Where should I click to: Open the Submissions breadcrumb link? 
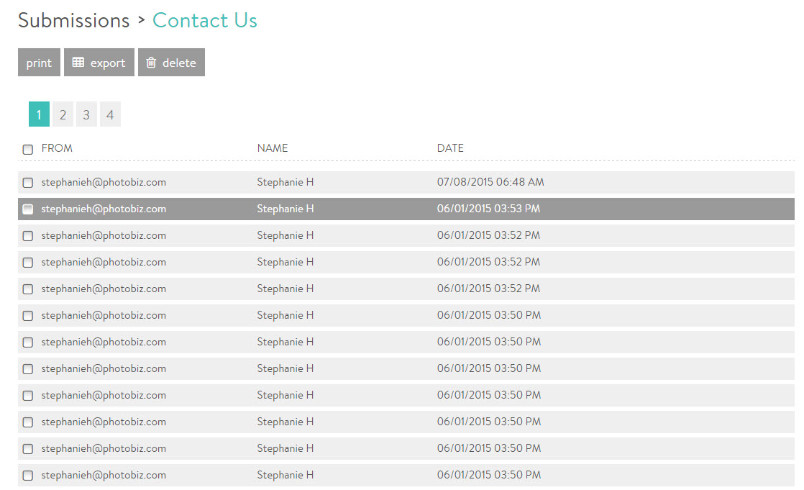tap(74, 21)
